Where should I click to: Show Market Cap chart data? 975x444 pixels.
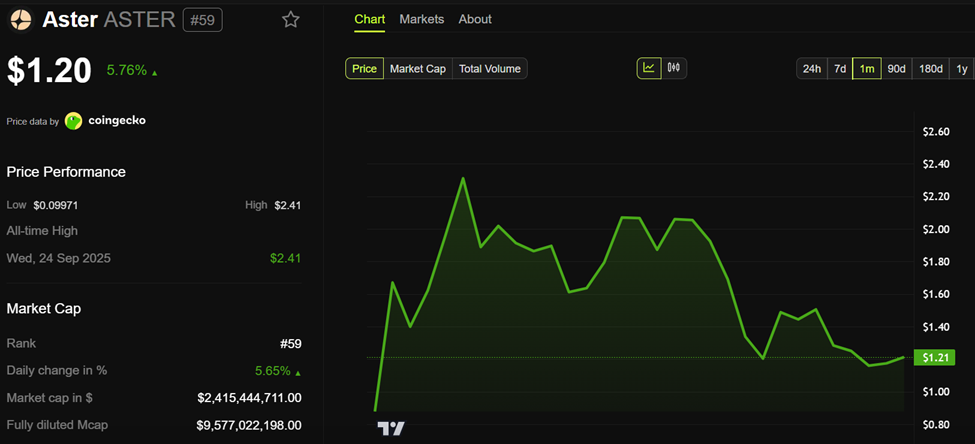coord(418,68)
